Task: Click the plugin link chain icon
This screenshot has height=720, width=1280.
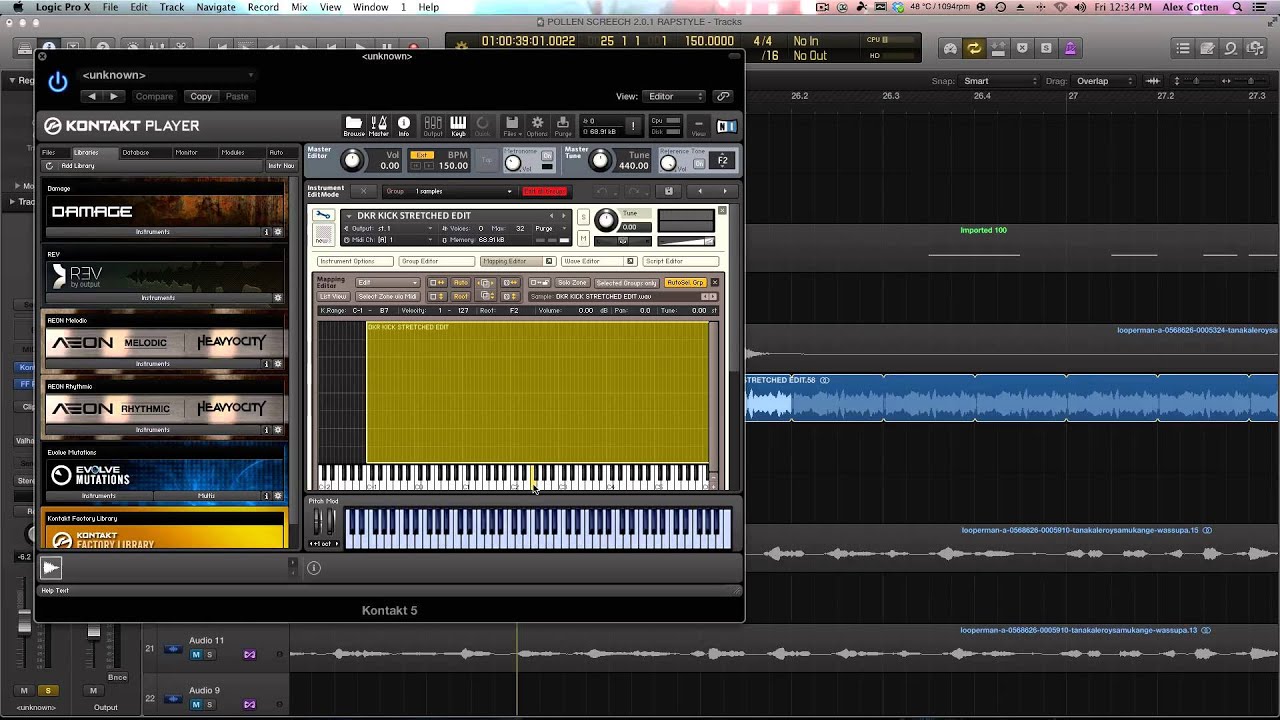Action: [723, 96]
